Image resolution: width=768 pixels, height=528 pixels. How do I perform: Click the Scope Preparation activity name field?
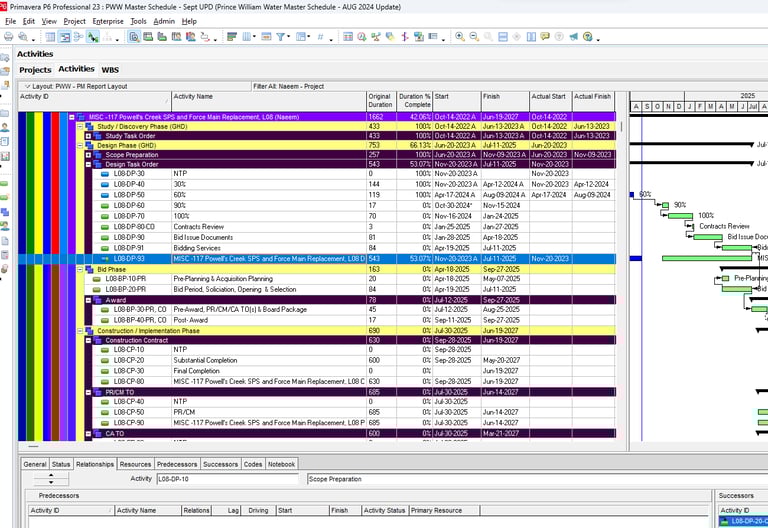tap(537, 479)
